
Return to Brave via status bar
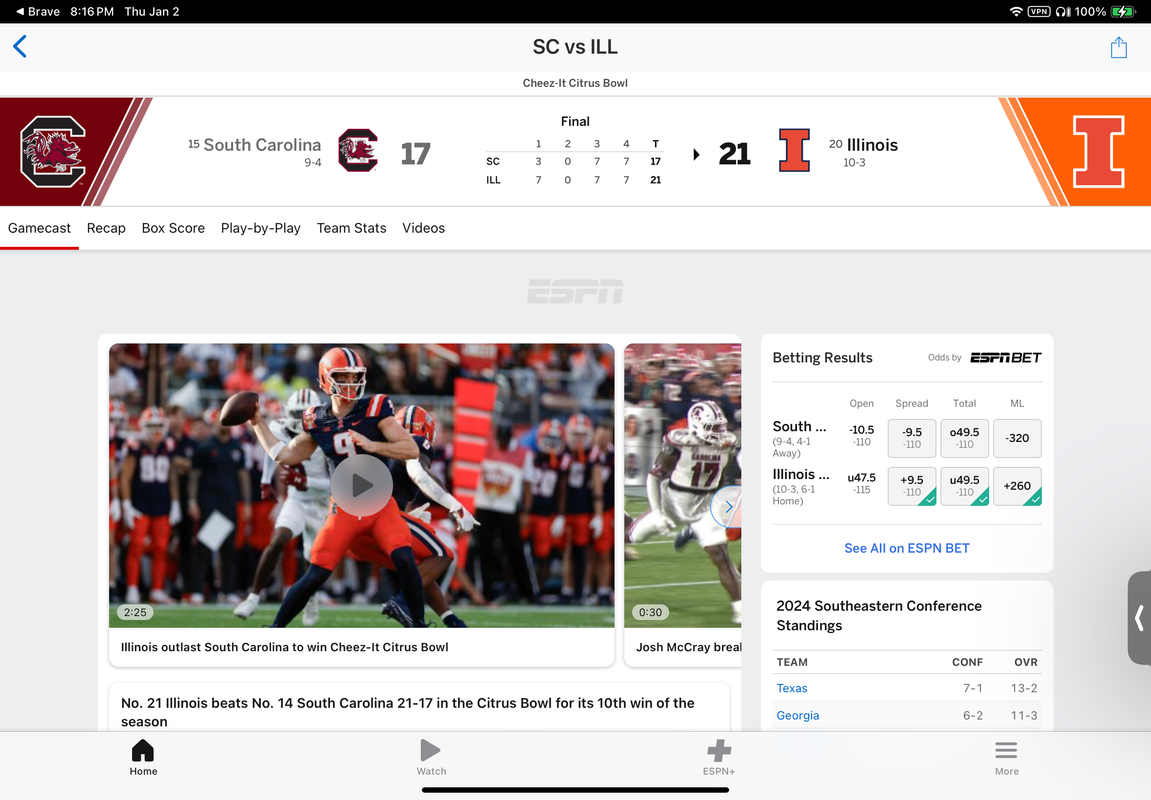tap(37, 11)
